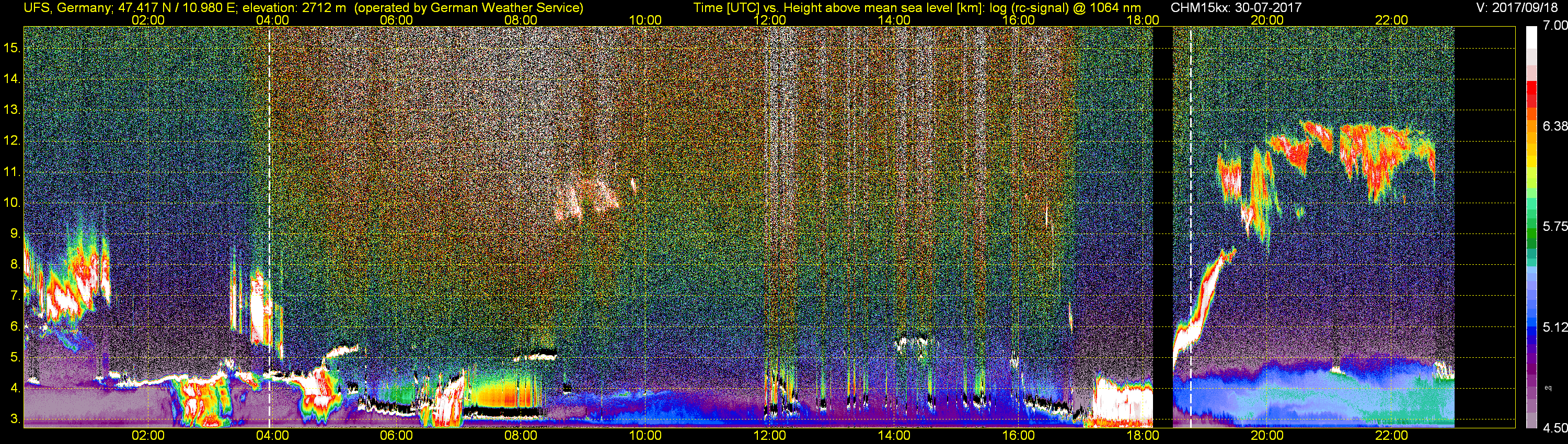Click the '02:00' label on top axis

[148, 20]
